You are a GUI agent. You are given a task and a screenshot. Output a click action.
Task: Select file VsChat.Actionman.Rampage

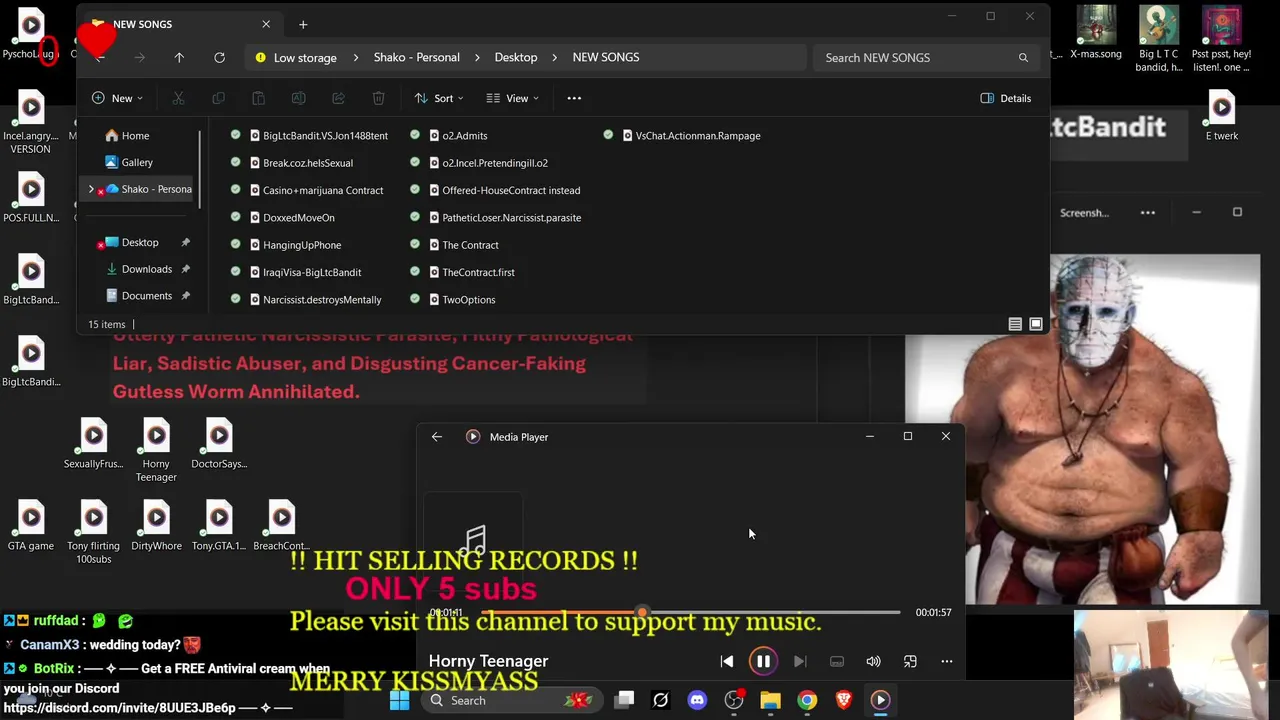coord(698,135)
